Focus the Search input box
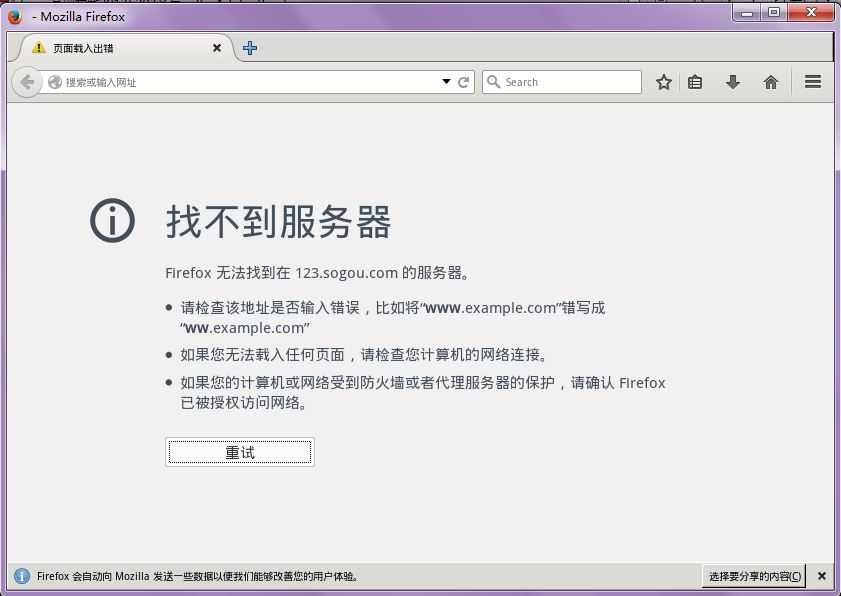This screenshot has width=841, height=596. (x=562, y=82)
